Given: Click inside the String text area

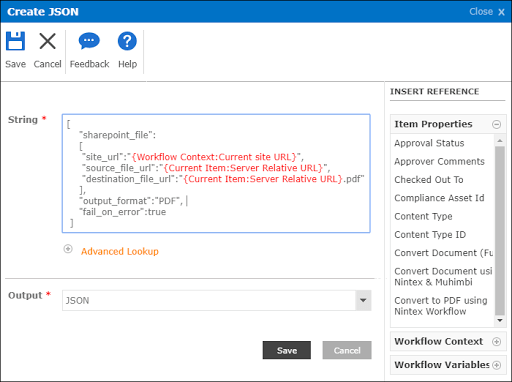Looking at the screenshot, I should pos(216,173).
